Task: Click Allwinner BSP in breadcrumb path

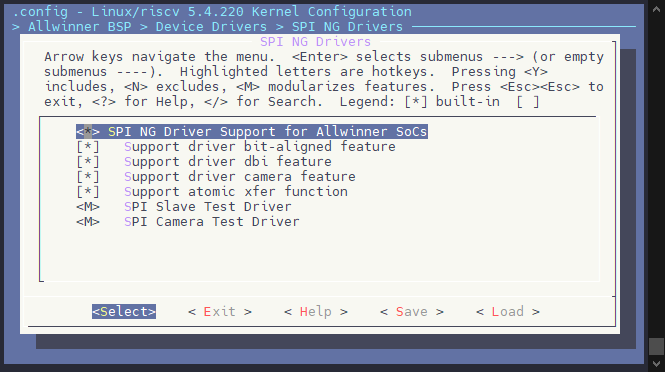Action: 80,27
